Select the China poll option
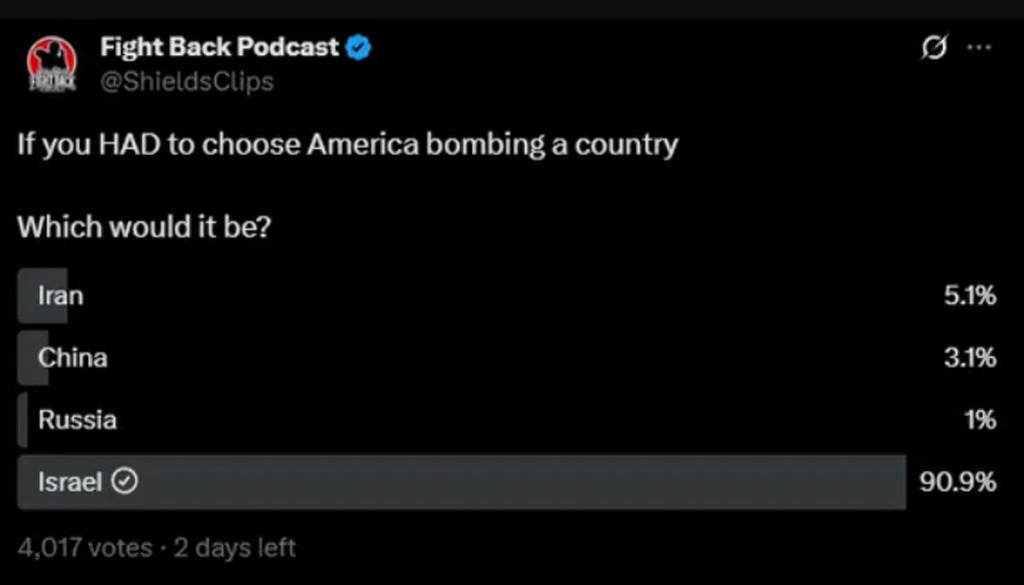1024x585 pixels. point(72,358)
